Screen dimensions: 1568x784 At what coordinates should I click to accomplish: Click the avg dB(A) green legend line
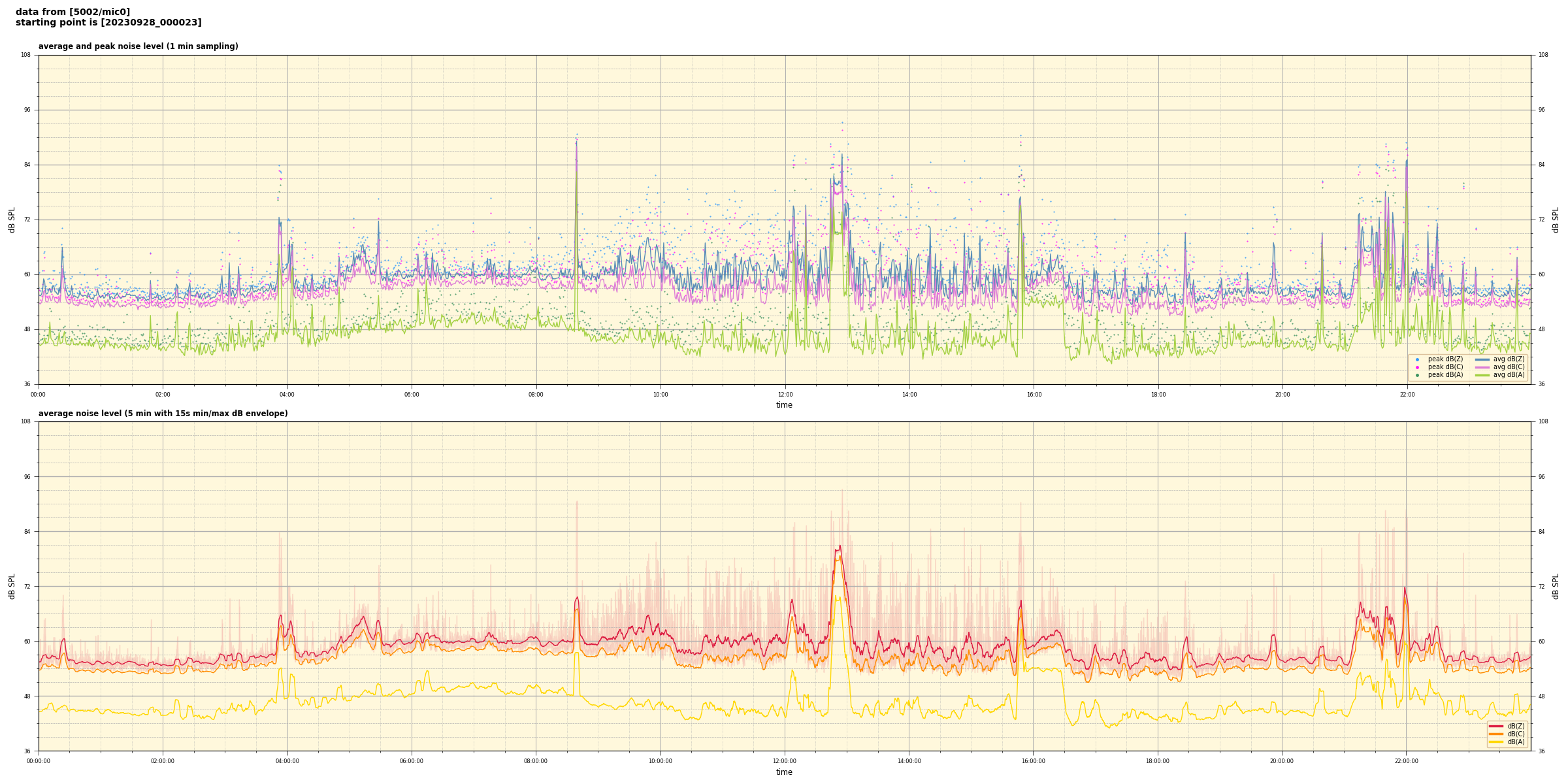pos(1482,375)
